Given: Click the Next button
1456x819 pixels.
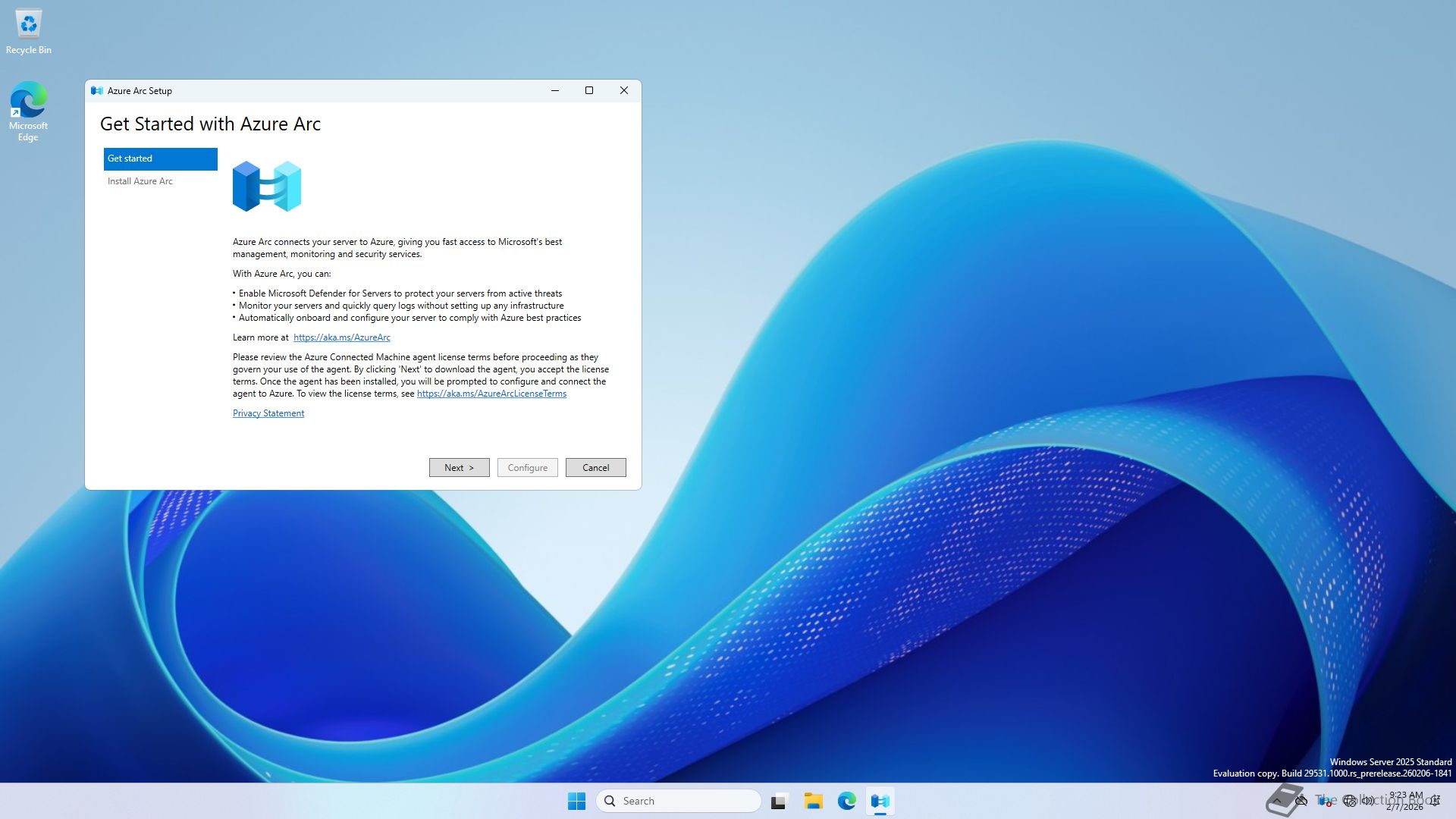Looking at the screenshot, I should point(459,468).
